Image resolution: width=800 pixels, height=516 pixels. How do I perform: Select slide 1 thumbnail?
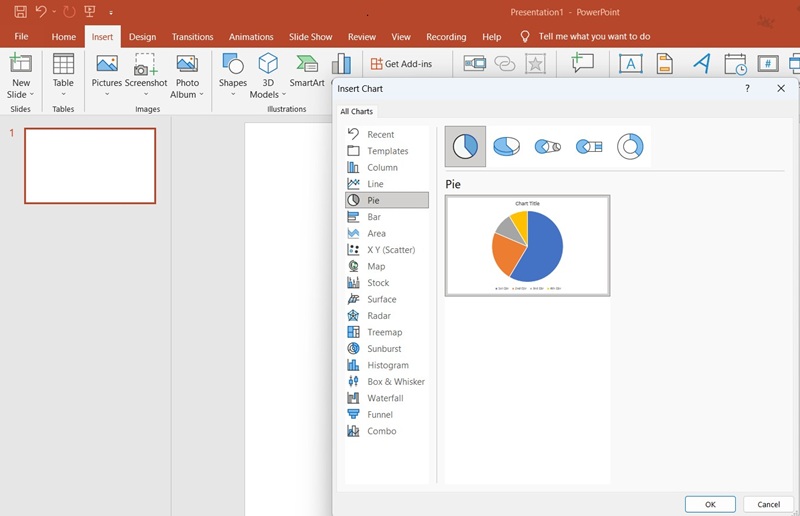tap(90, 166)
